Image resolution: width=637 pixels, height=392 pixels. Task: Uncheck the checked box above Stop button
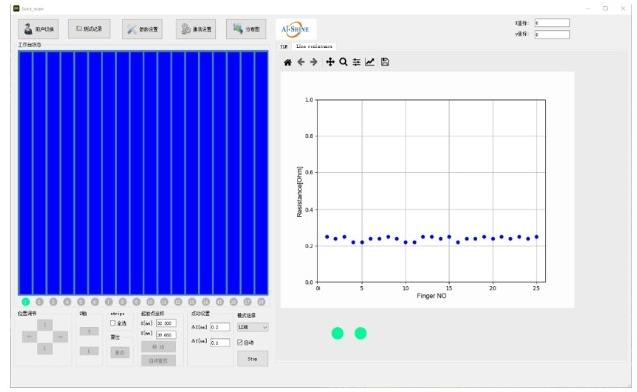[240, 342]
